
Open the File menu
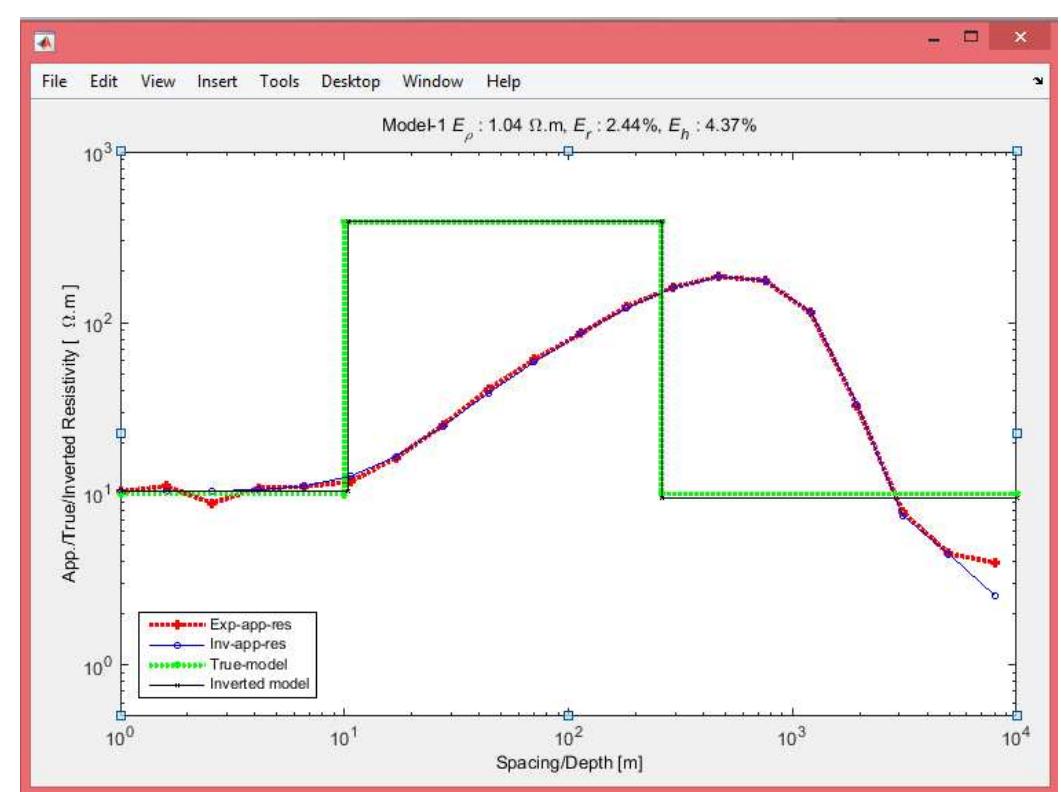pyautogui.click(x=54, y=82)
